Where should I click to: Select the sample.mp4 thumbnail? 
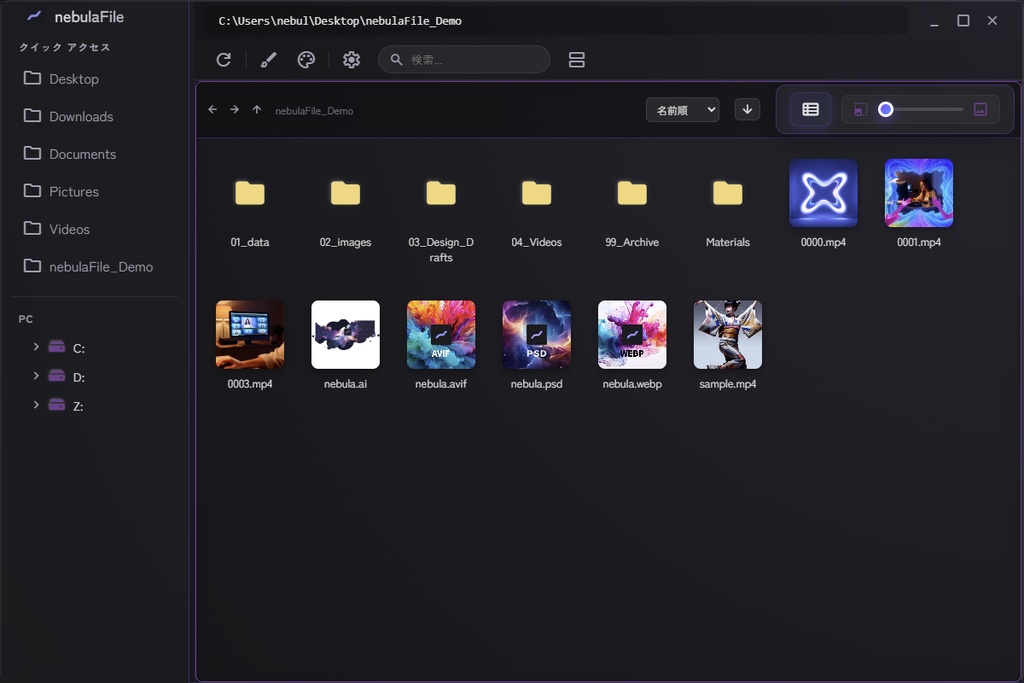(x=728, y=335)
